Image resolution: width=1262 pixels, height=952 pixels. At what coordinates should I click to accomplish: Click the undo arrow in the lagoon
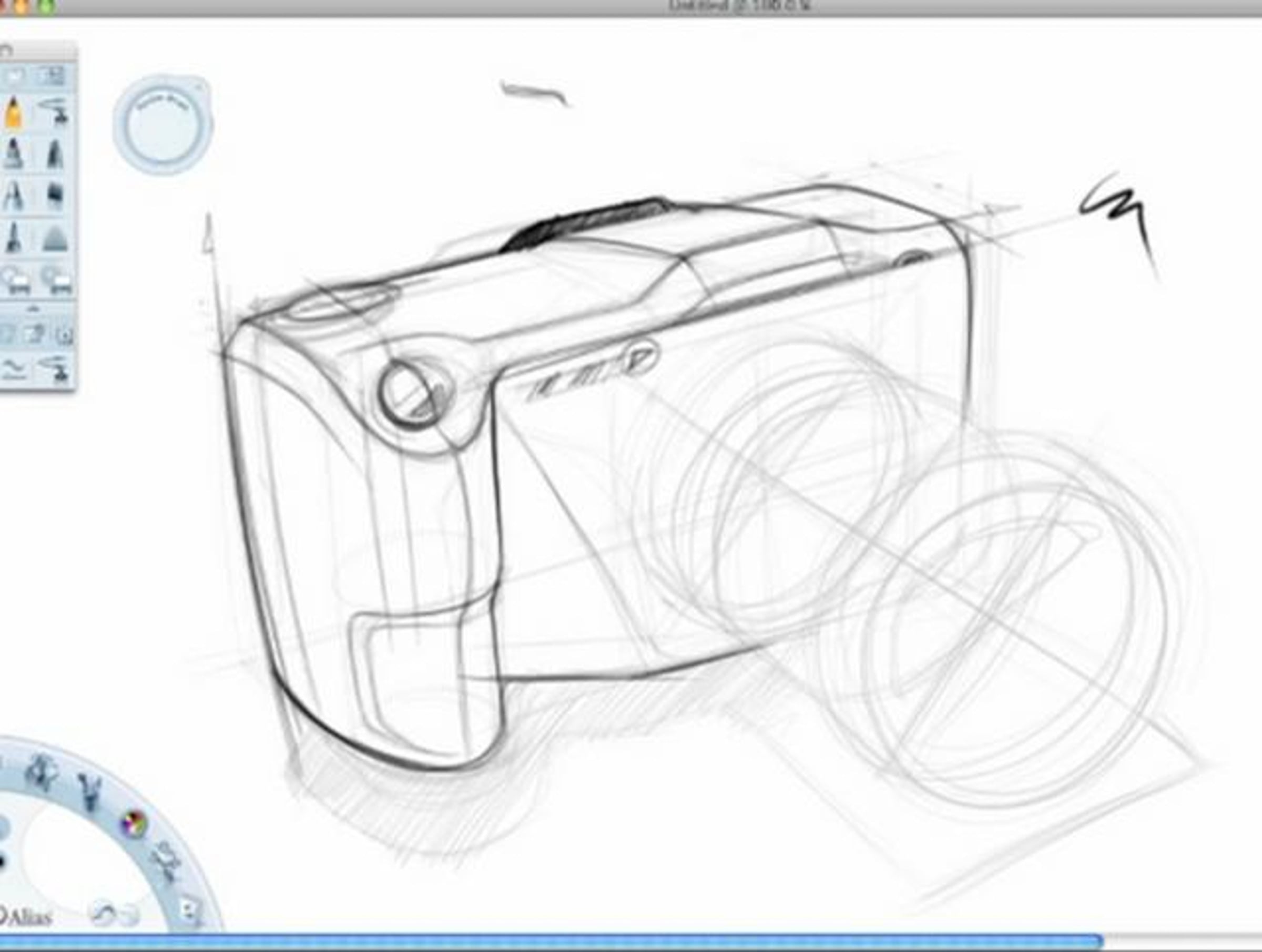103,914
